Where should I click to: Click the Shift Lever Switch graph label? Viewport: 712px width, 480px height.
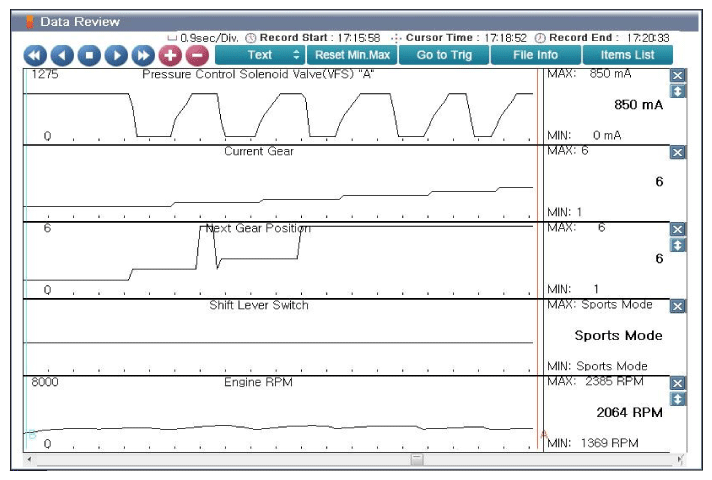259,305
